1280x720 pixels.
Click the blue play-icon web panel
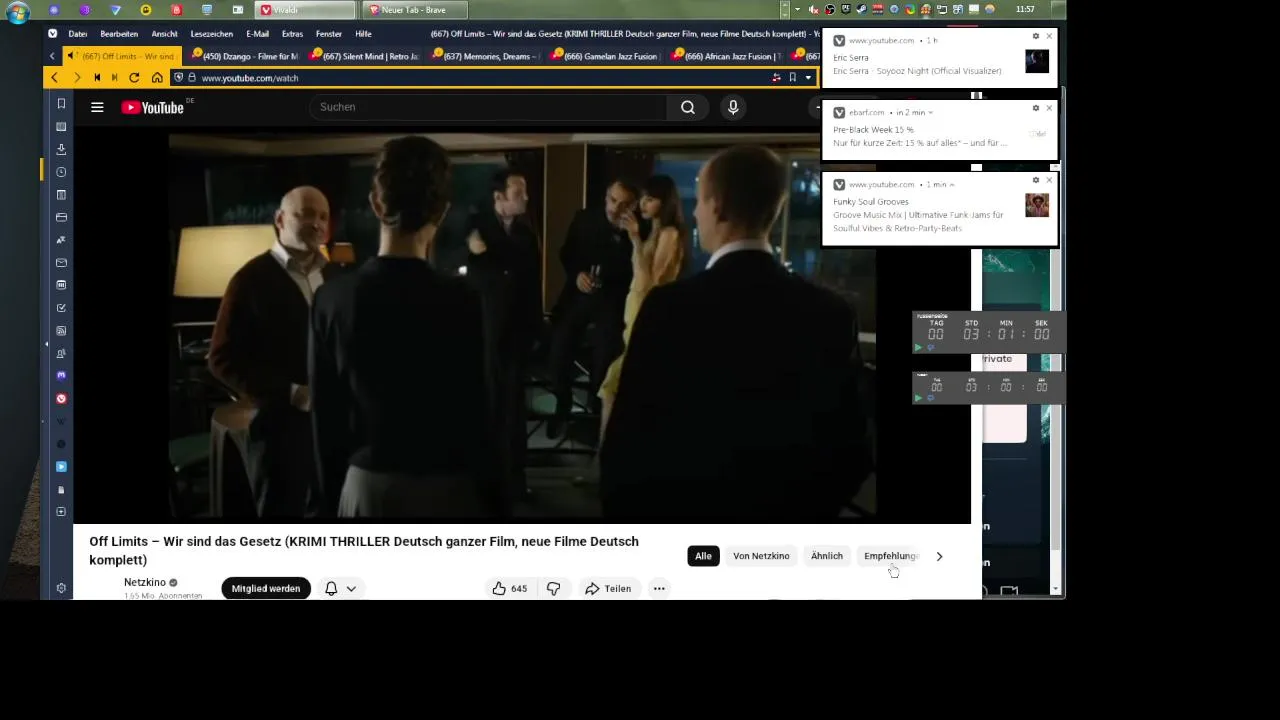click(x=61, y=467)
